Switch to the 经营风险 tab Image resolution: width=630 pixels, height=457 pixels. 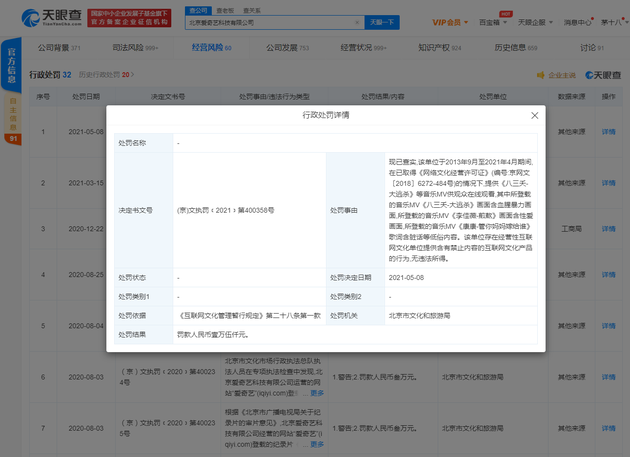[x=212, y=48]
